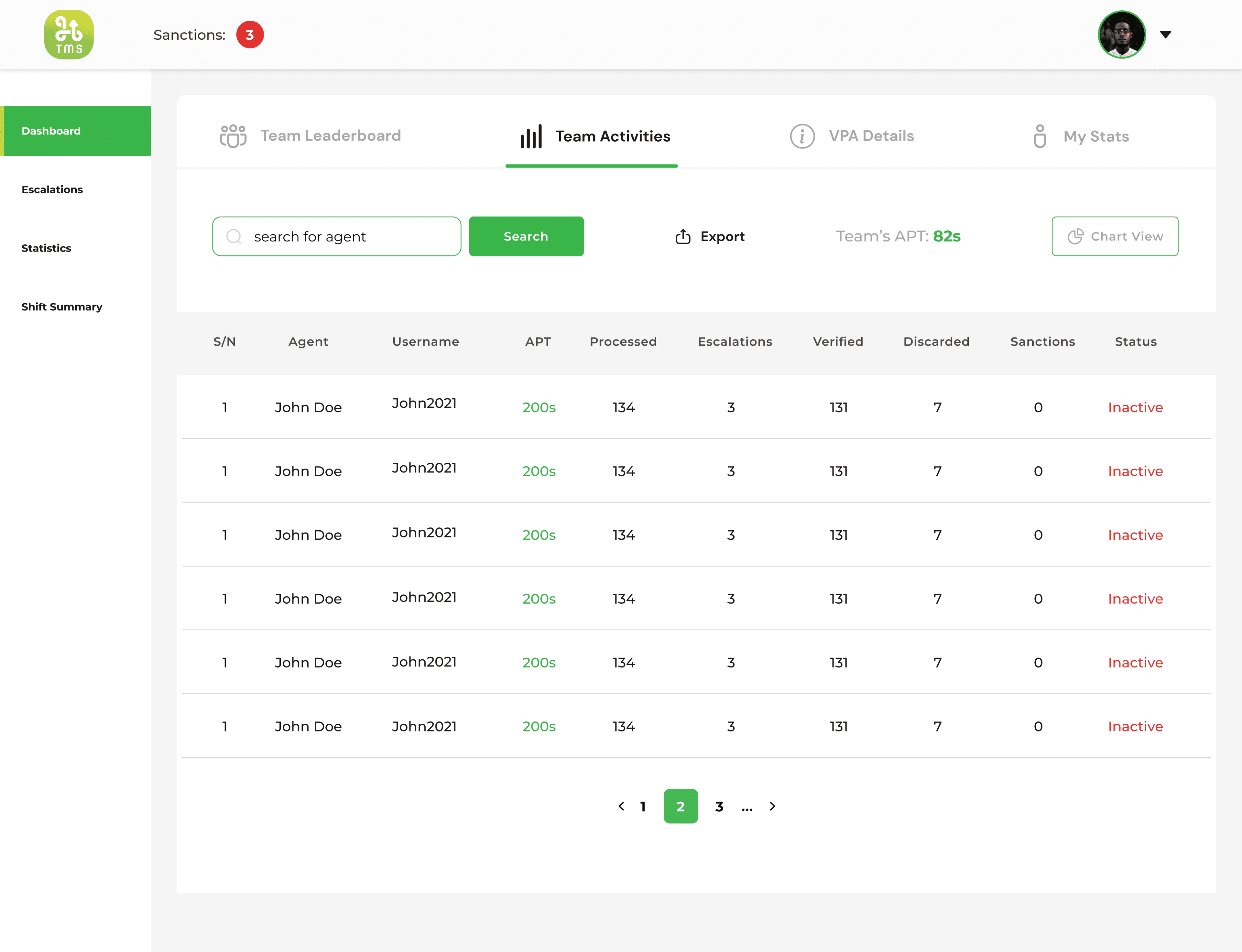Select John Doe in the first row

308,407
